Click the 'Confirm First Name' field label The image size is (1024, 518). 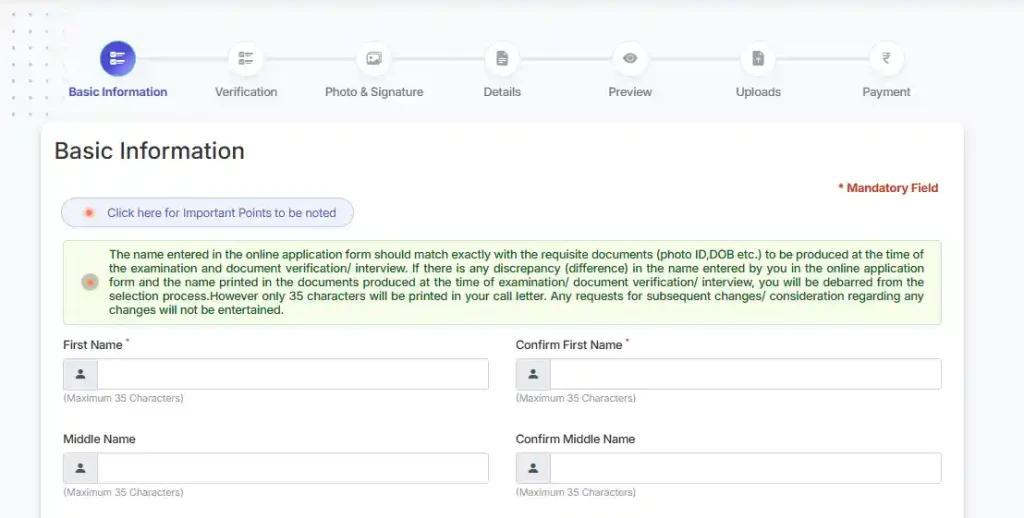[569, 345]
